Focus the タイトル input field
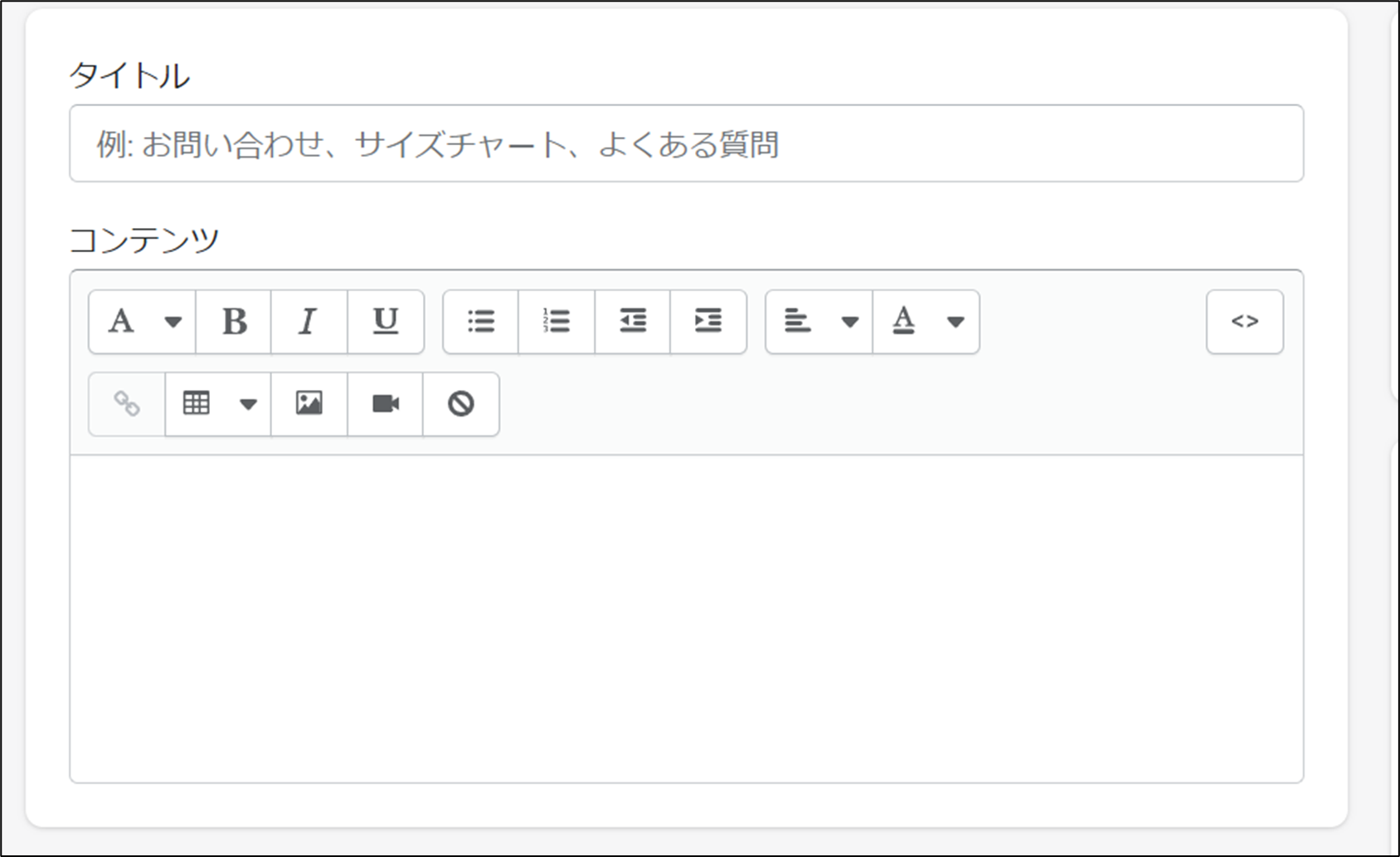Viewport: 1400px width, 857px height. point(687,144)
